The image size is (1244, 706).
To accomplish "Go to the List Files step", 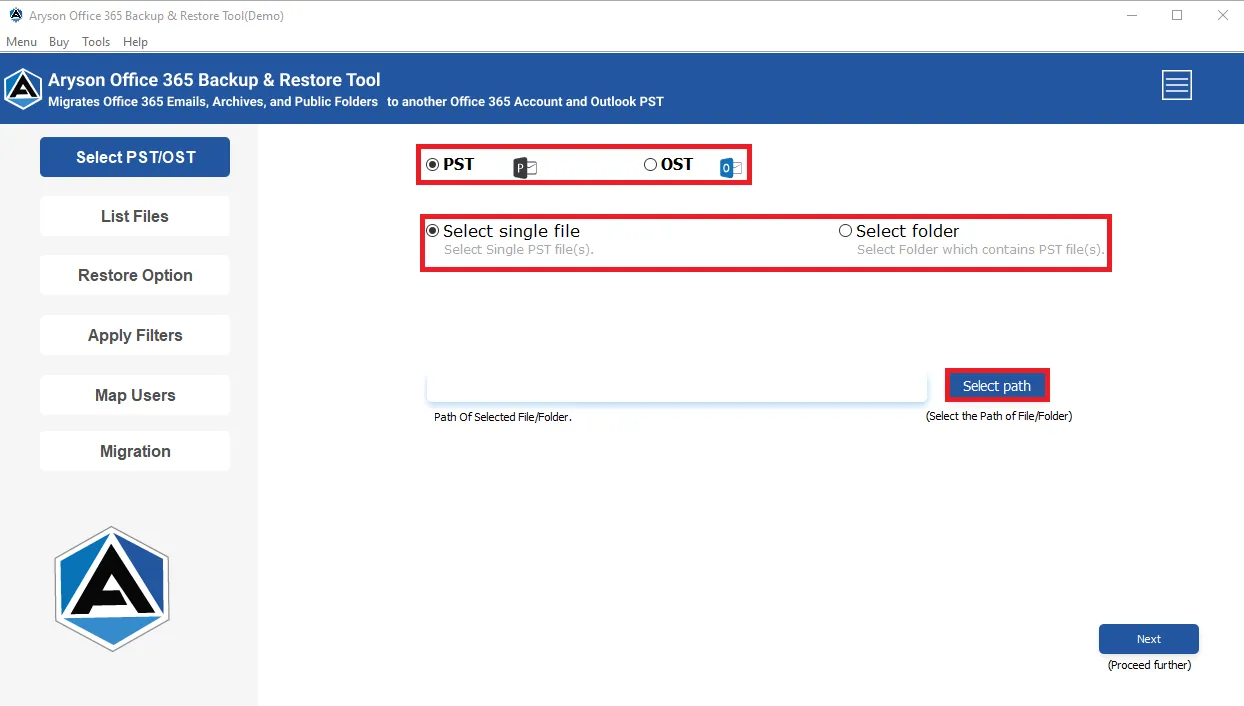I will [135, 216].
